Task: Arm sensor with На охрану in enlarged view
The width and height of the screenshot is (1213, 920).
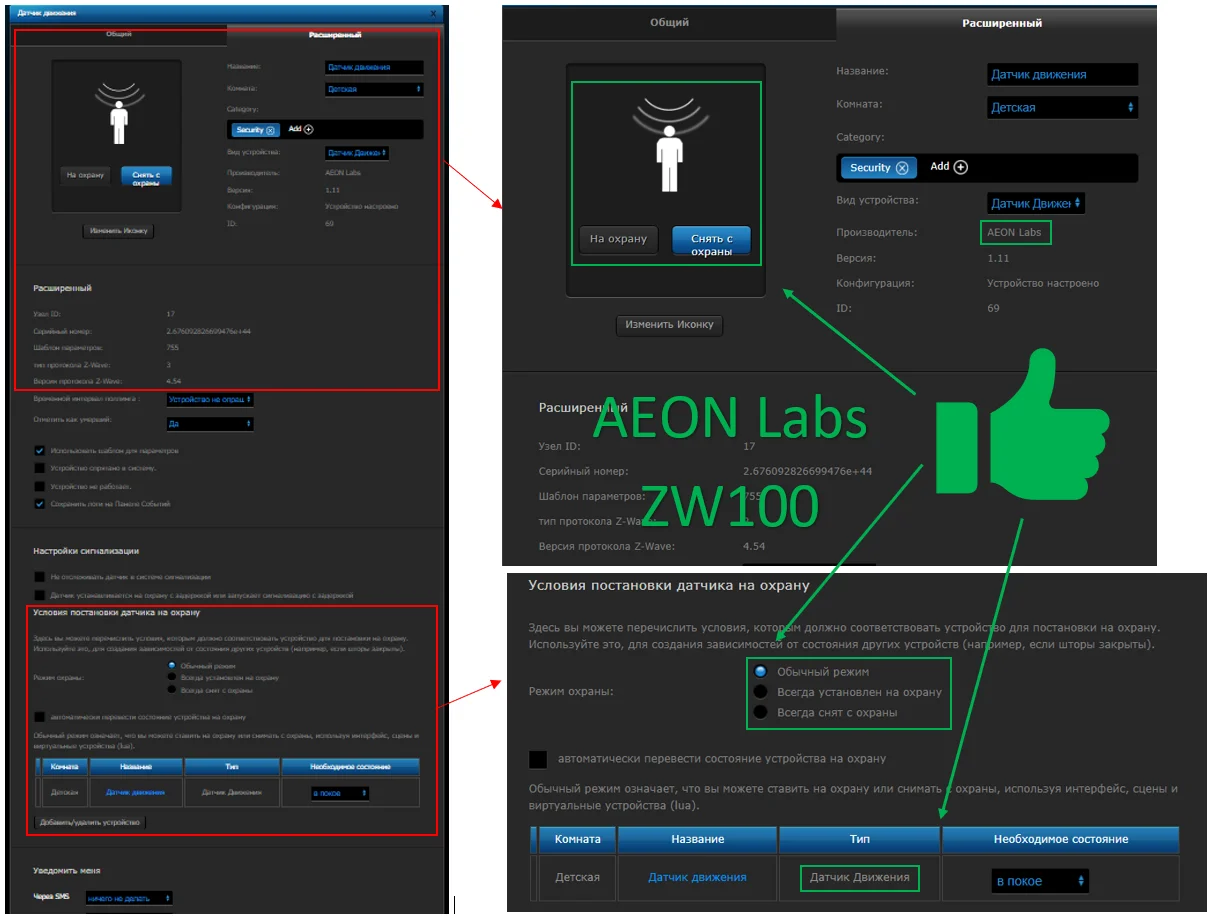Action: pyautogui.click(x=620, y=239)
